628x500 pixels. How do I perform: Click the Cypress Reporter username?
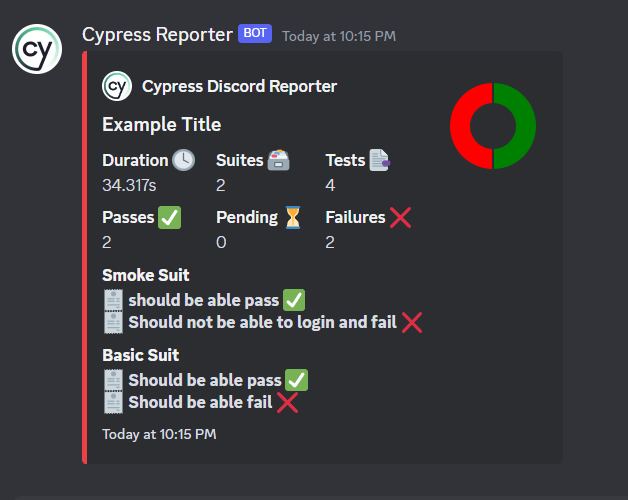click(157, 34)
